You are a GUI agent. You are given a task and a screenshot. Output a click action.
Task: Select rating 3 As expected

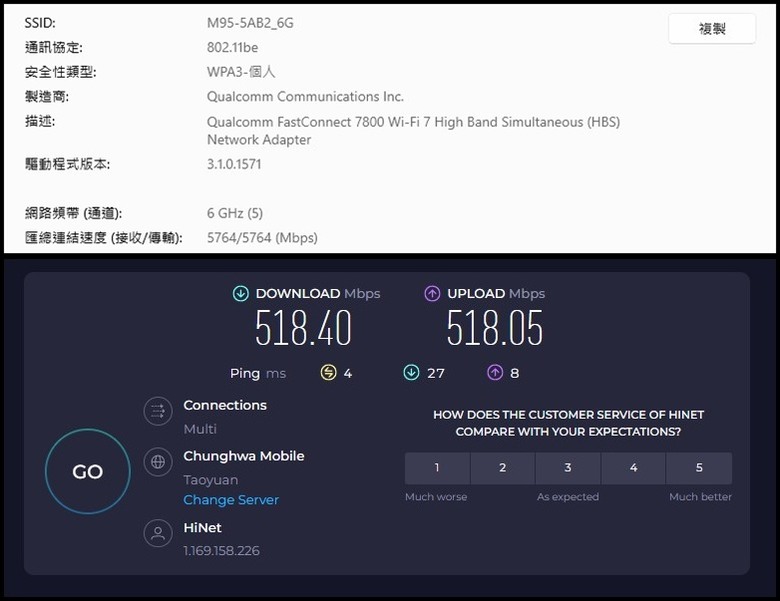click(568, 468)
